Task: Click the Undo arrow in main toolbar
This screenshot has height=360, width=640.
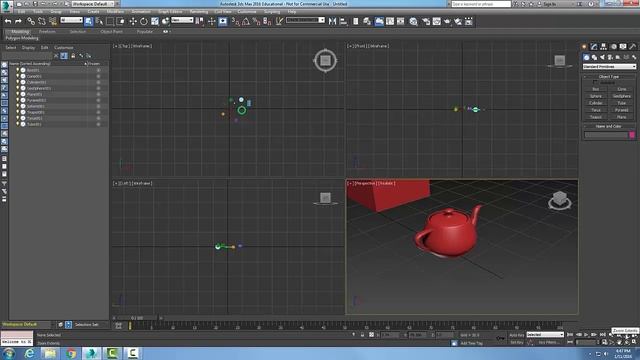Action: [8, 21]
